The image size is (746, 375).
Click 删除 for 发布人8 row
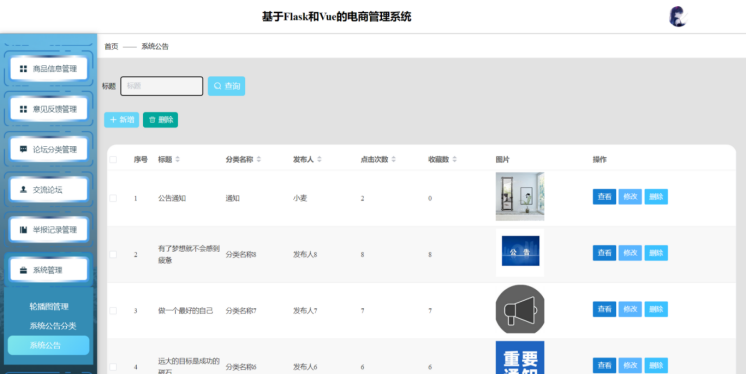point(656,253)
